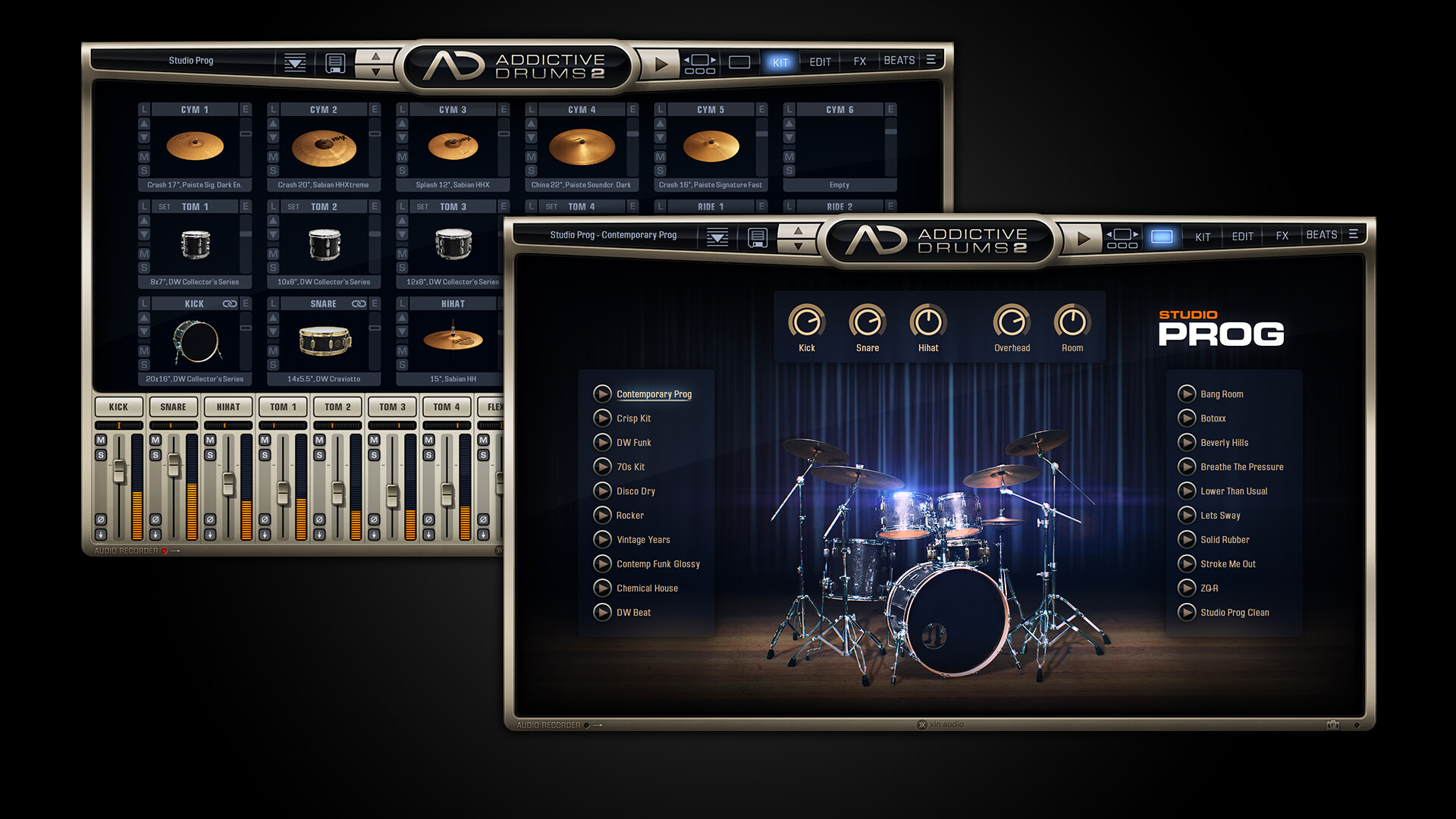
Task: Switch to KIT tab in front window
Action: pos(1203,237)
